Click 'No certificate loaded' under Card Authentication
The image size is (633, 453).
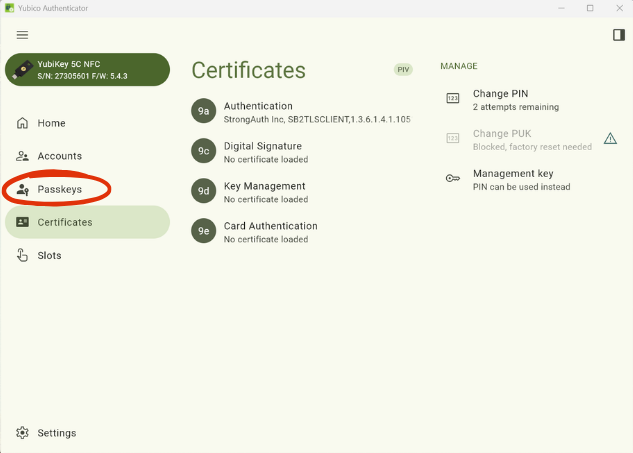pyautogui.click(x=266, y=239)
